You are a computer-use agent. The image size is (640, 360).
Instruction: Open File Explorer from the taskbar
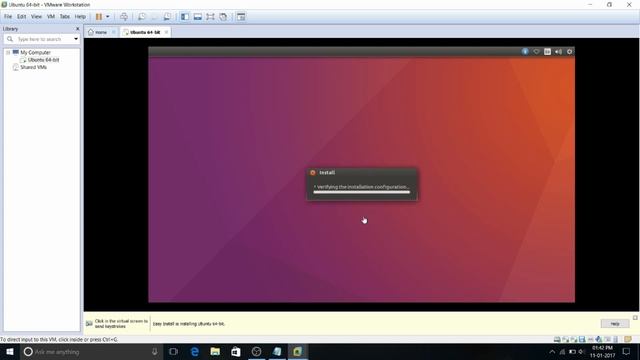215,352
